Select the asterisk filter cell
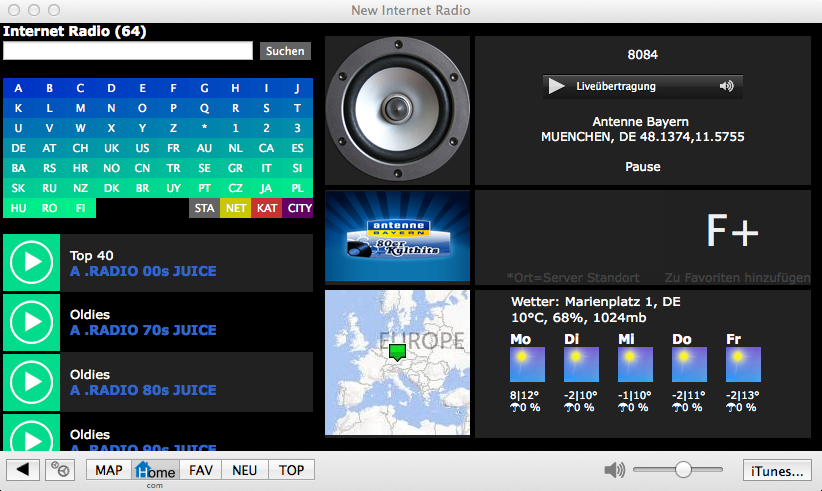Viewport: 822px width, 491px height. click(204, 128)
